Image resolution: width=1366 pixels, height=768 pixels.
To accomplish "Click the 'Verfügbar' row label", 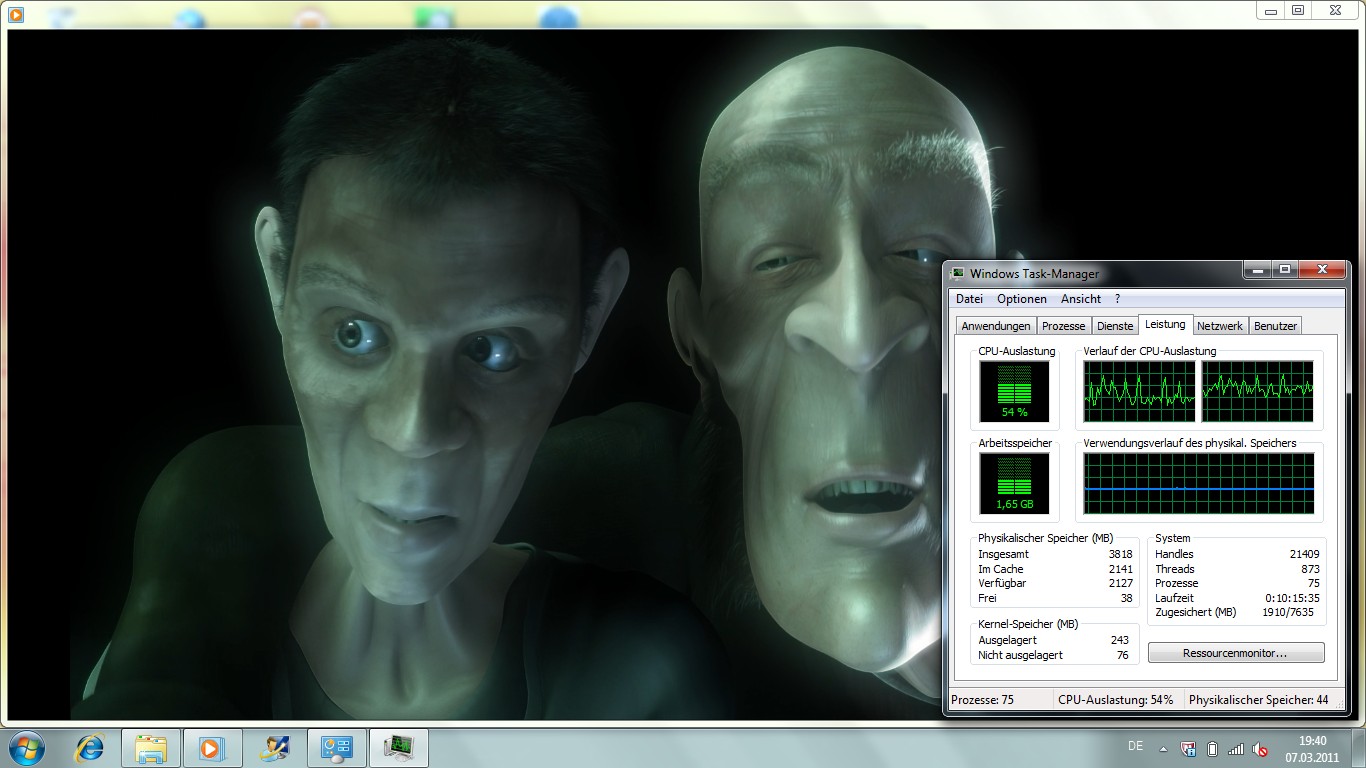I will [x=1002, y=583].
